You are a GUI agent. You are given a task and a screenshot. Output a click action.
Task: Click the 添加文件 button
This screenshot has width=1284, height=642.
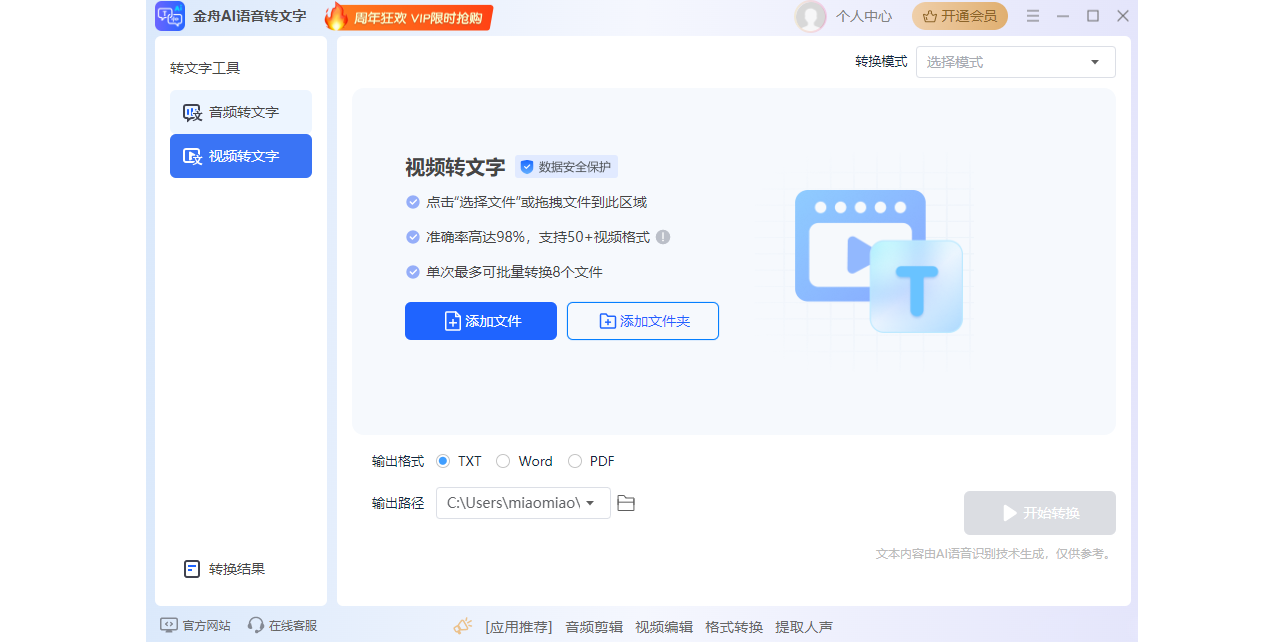(x=480, y=320)
